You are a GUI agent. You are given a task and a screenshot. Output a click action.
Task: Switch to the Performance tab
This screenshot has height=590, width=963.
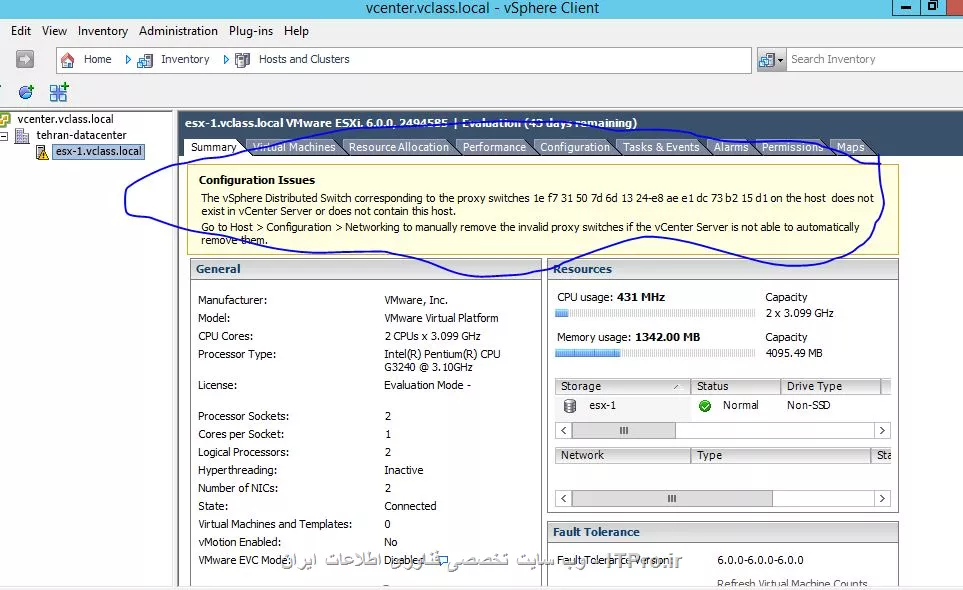coord(494,147)
